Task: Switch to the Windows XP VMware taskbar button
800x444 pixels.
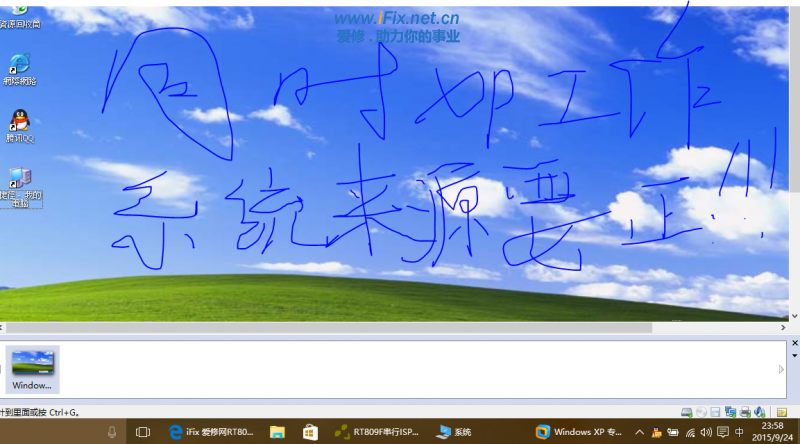Action: pyautogui.click(x=579, y=432)
